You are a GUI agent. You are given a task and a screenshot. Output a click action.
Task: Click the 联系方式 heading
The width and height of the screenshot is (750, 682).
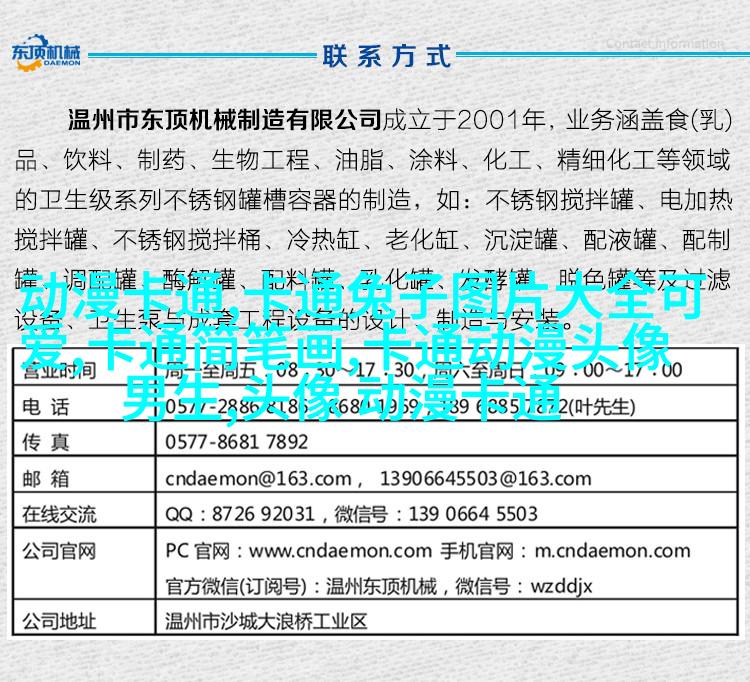pyautogui.click(x=386, y=56)
